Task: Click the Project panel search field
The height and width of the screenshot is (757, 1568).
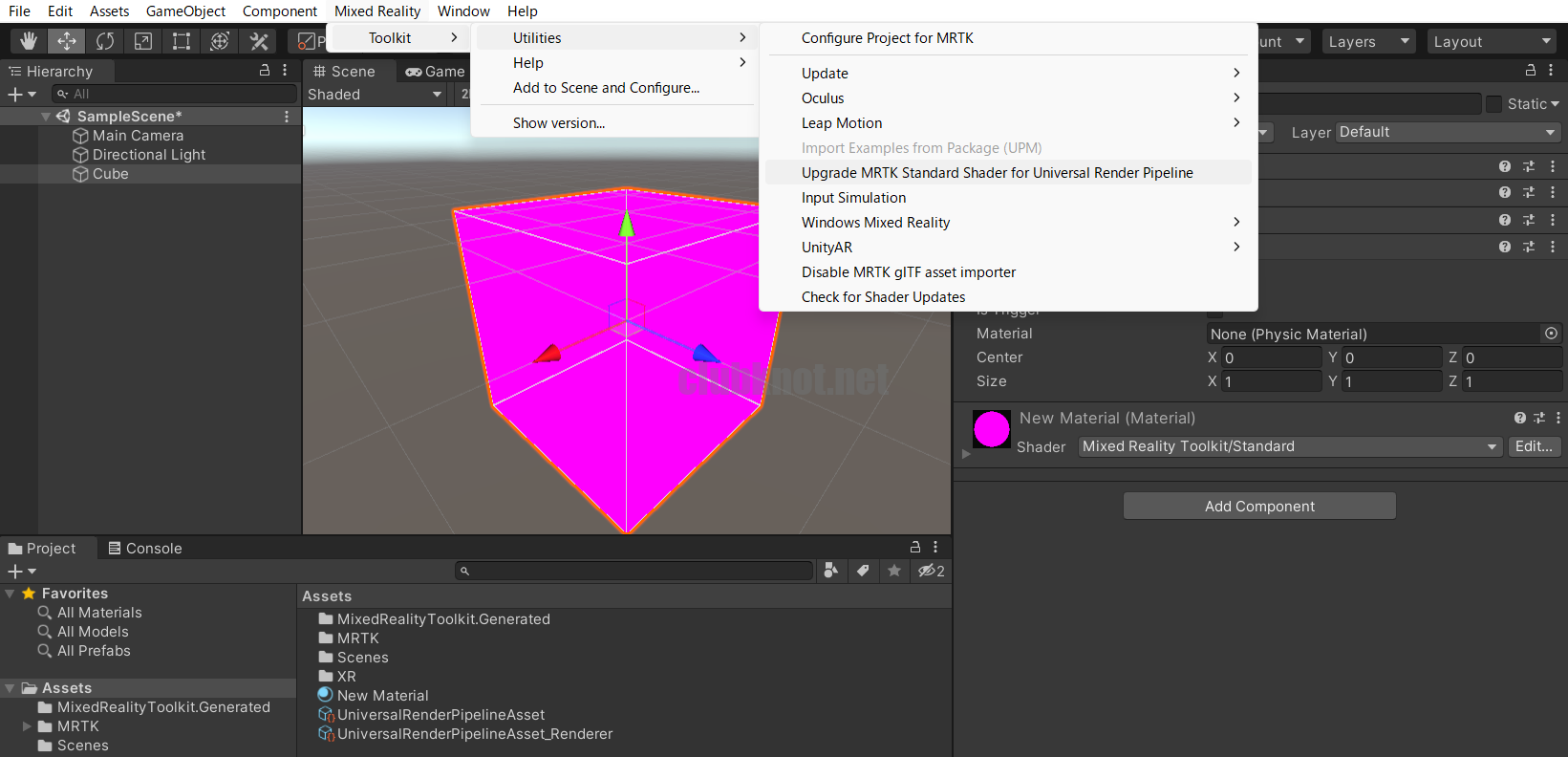Action: pos(635,571)
